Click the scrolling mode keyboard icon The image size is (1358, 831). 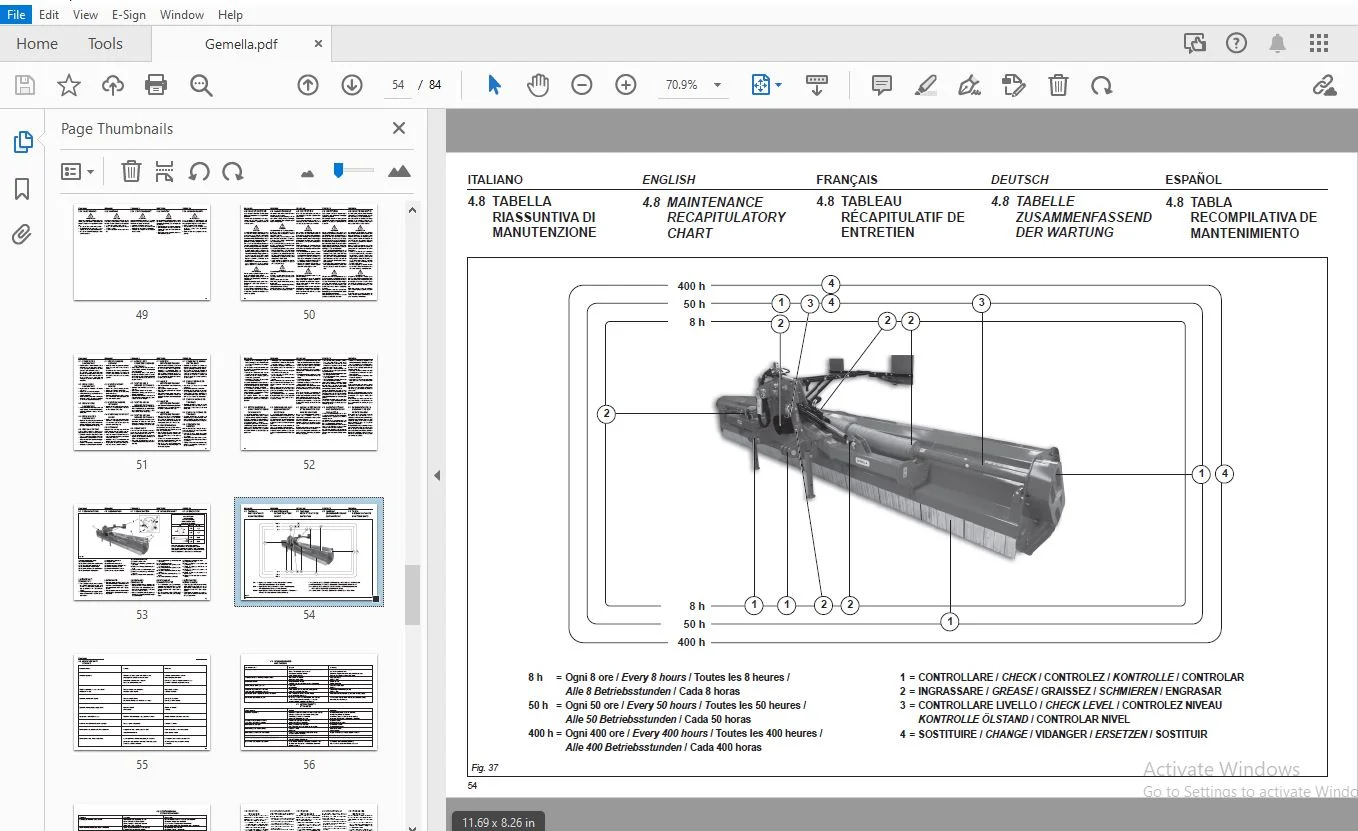click(x=817, y=85)
